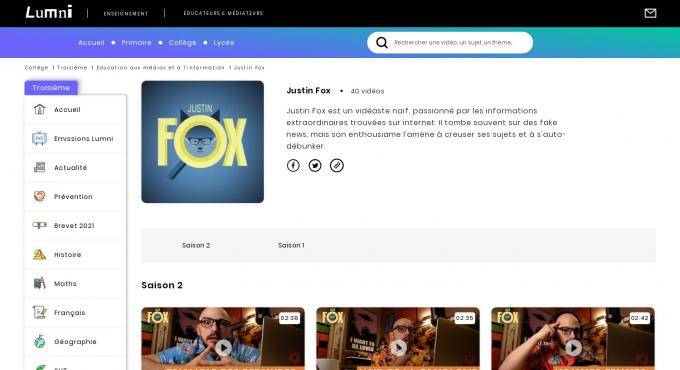Image resolution: width=680 pixels, height=370 pixels.
Task: Click Justin Fox breadcrumb text
Action: 249,68
